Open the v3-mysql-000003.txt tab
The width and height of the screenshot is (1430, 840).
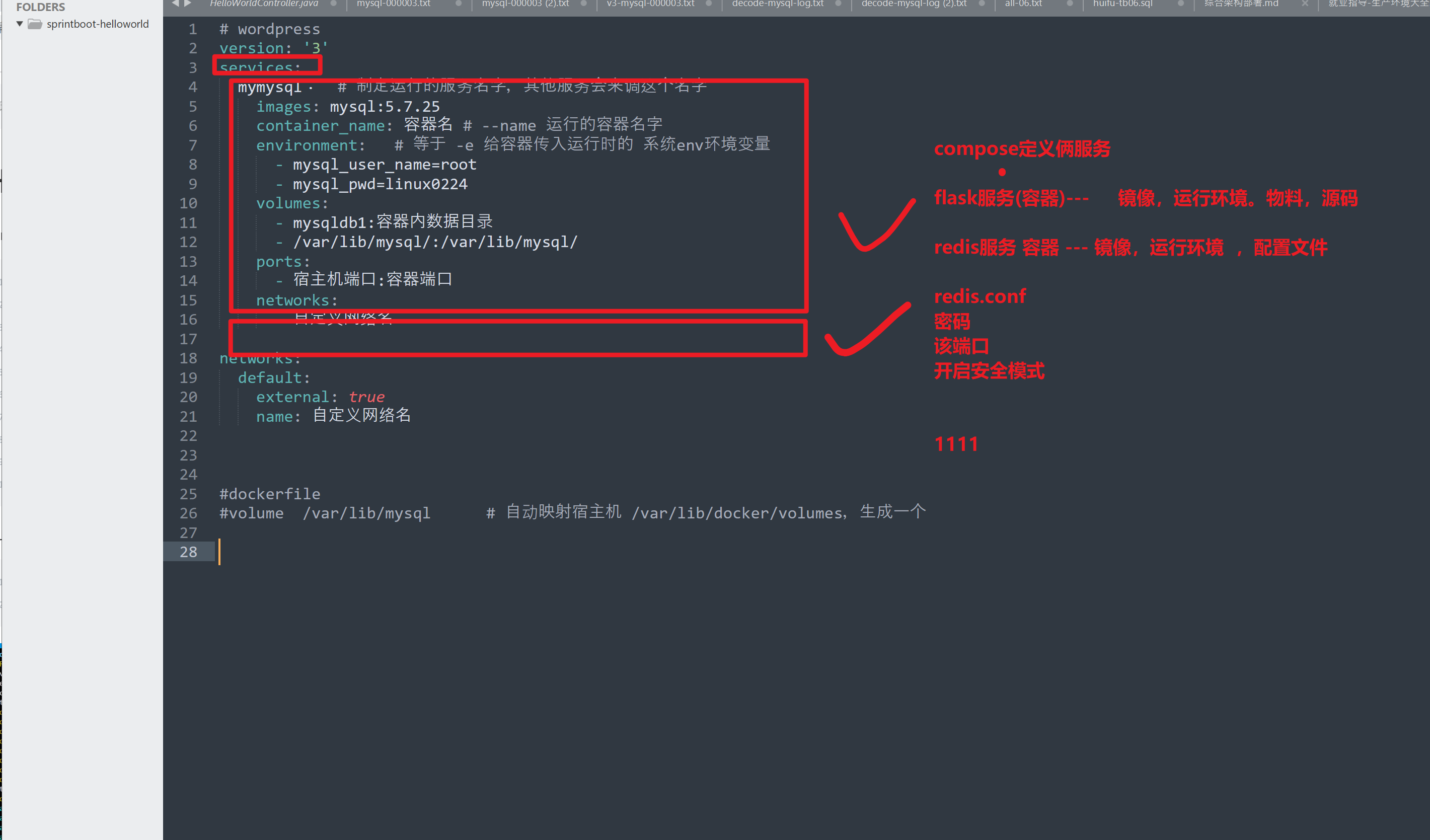(650, 4)
